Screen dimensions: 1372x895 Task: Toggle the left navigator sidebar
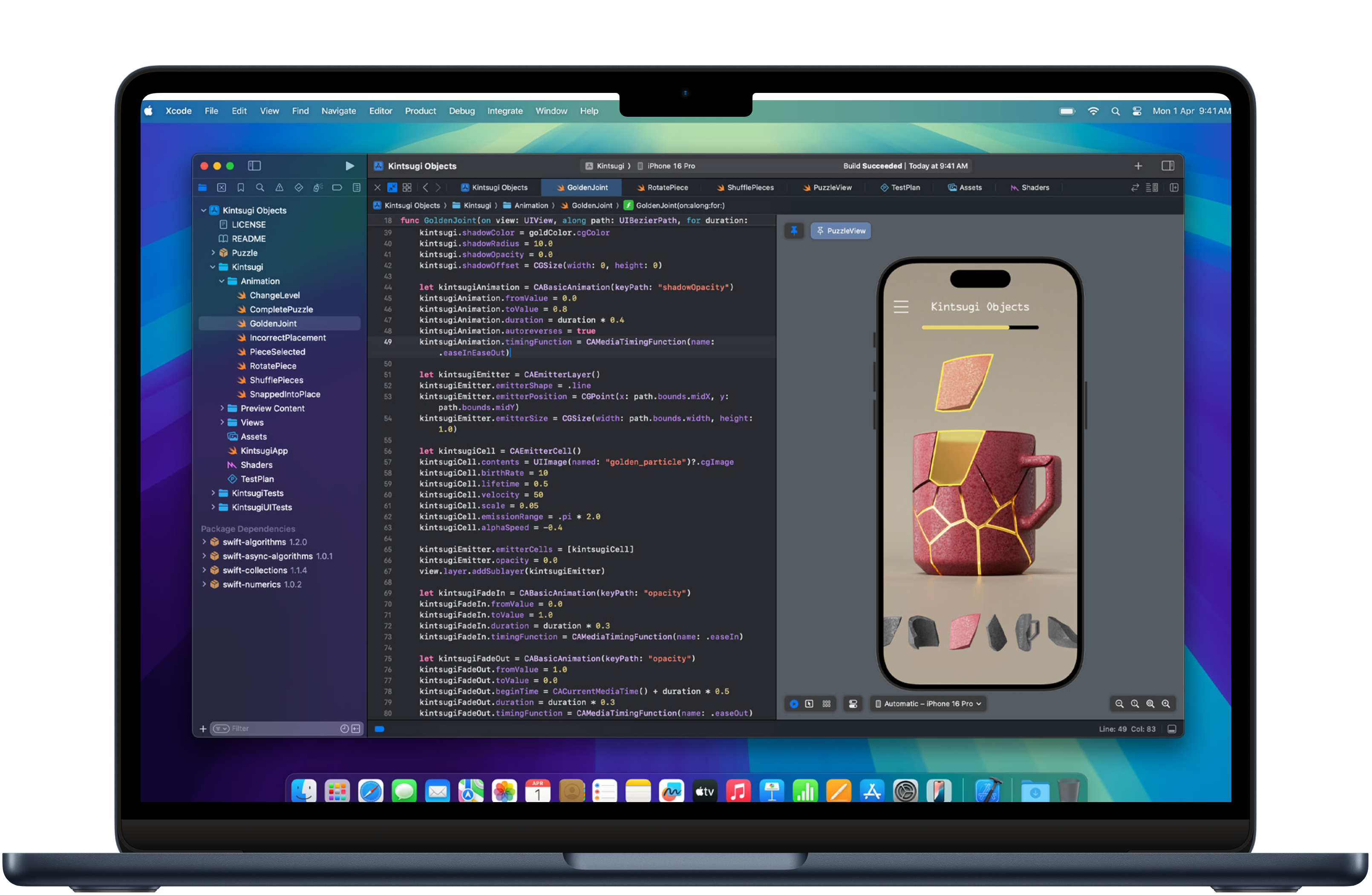point(254,166)
